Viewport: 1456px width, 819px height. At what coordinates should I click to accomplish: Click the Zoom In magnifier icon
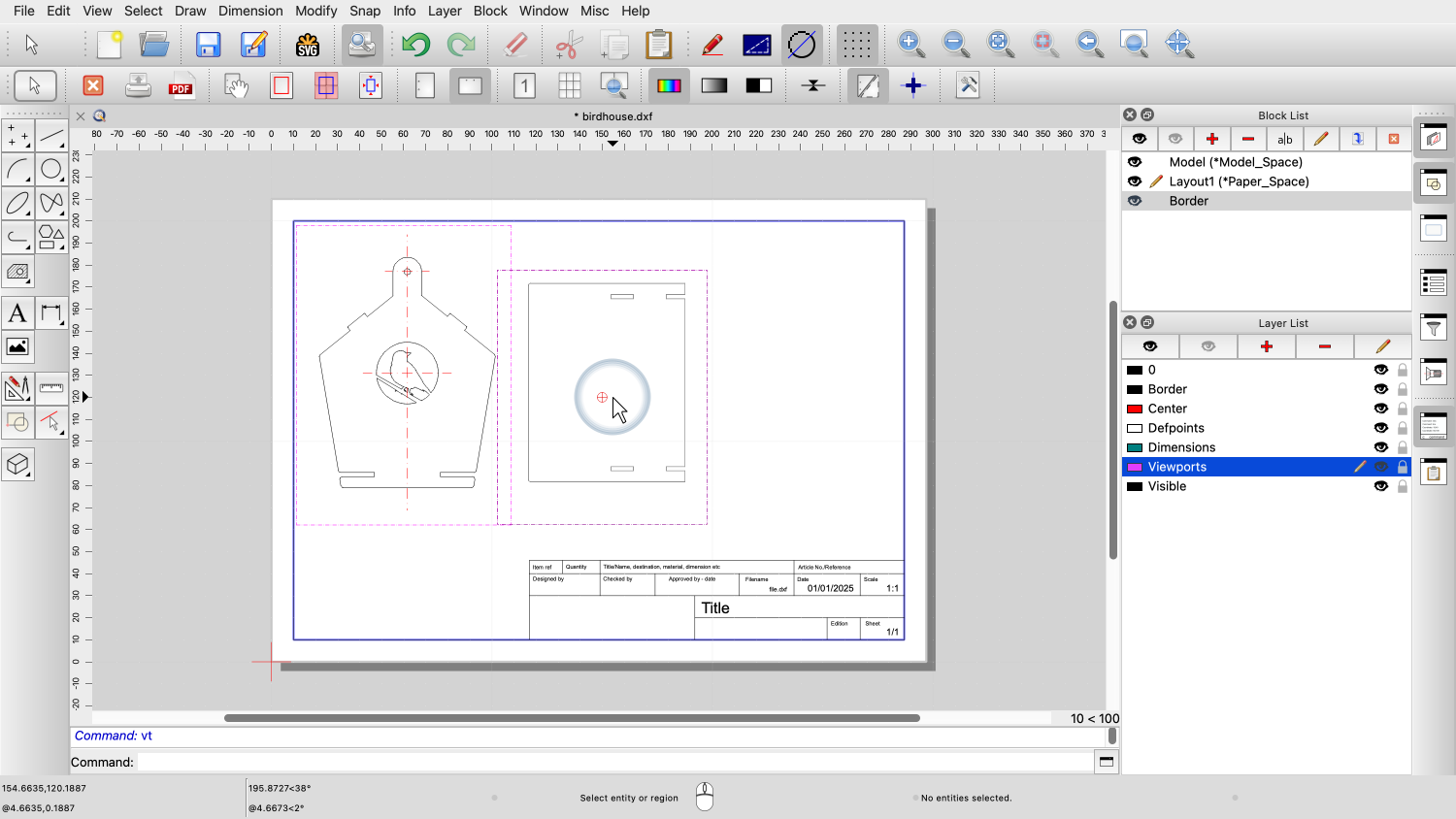910,44
